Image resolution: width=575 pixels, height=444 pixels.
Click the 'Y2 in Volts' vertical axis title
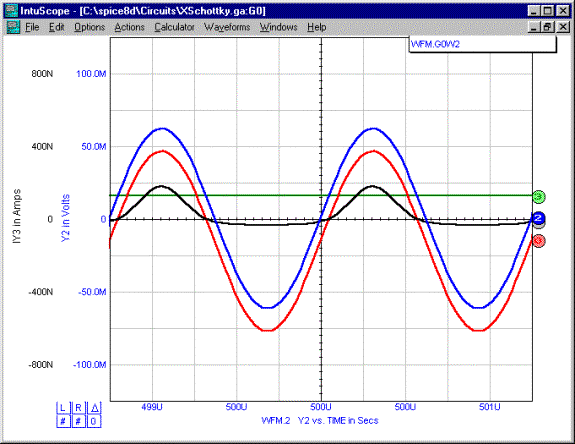pos(65,218)
